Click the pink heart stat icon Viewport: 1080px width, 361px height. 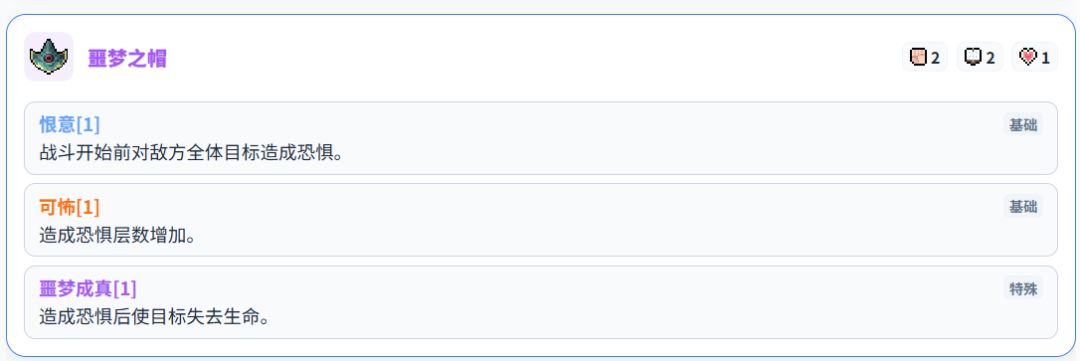(x=1028, y=58)
